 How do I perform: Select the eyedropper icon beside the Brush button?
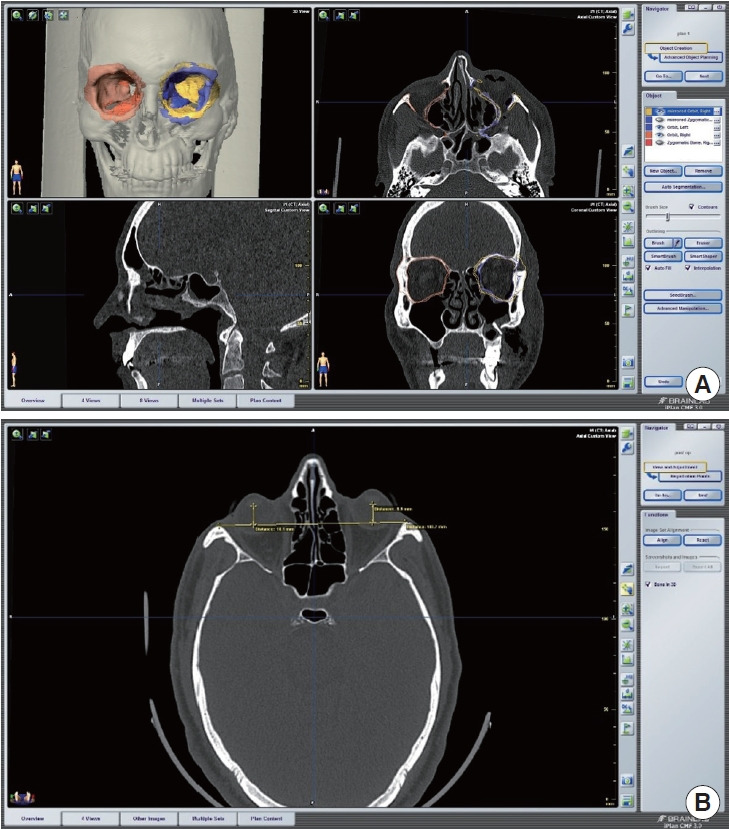pos(676,242)
